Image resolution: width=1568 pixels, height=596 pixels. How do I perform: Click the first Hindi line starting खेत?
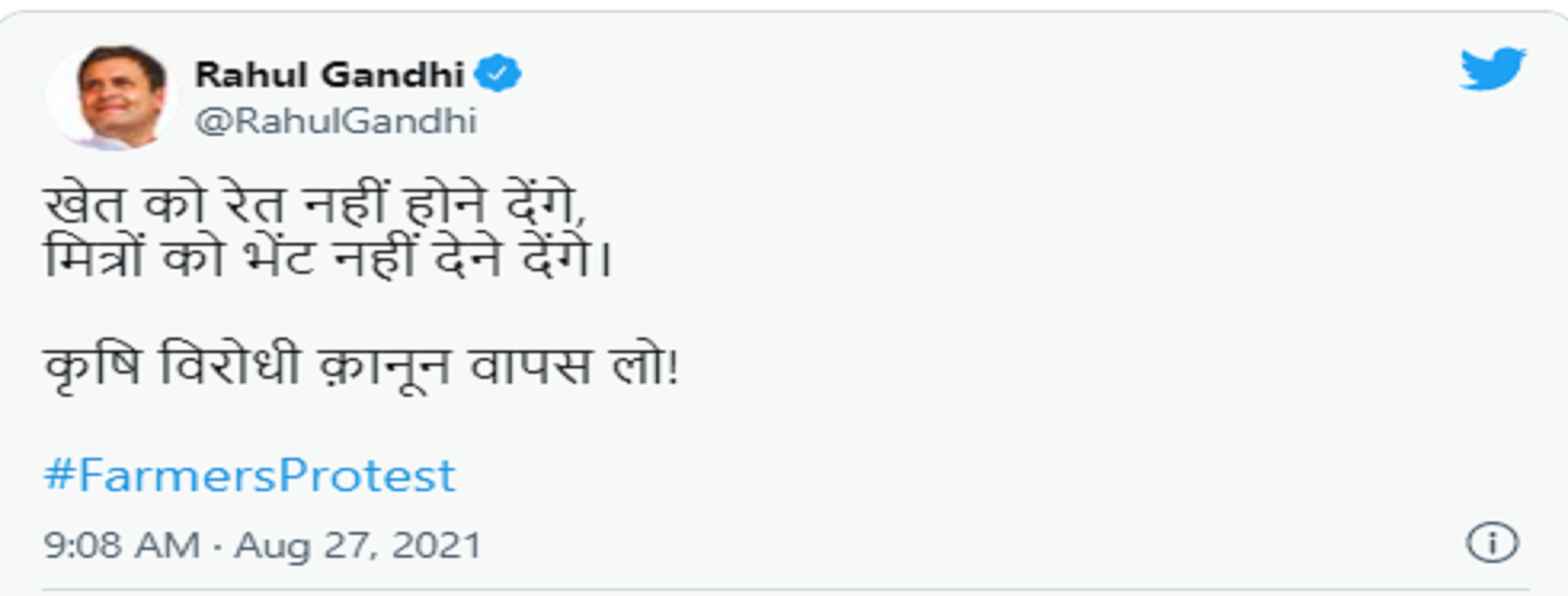click(x=315, y=203)
